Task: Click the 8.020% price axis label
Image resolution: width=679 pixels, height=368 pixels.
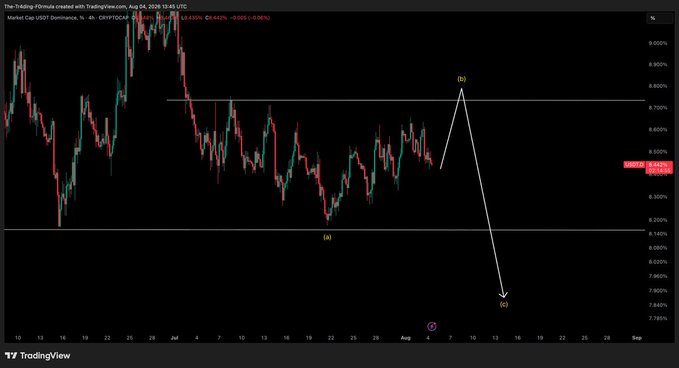Action: click(x=657, y=262)
